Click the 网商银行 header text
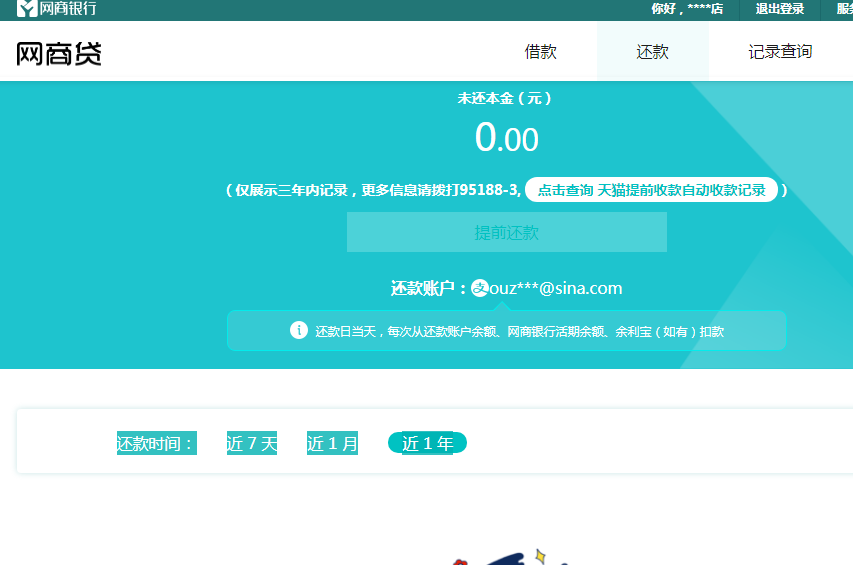This screenshot has height=565, width=853. tap(68, 8)
